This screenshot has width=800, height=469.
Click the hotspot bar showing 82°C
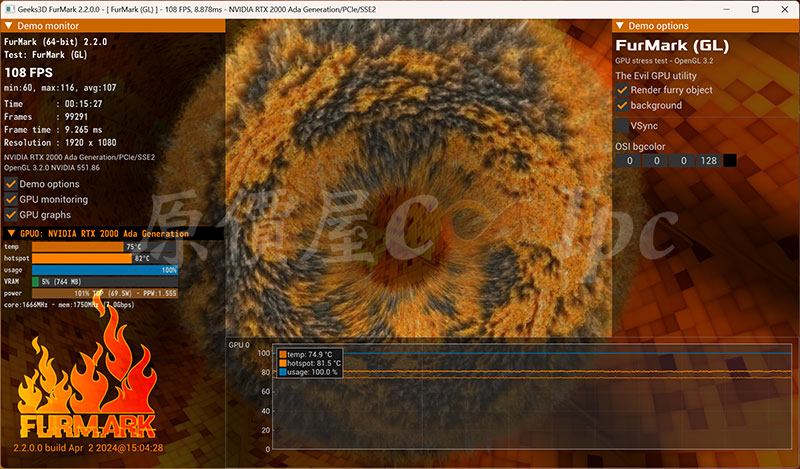coord(105,258)
